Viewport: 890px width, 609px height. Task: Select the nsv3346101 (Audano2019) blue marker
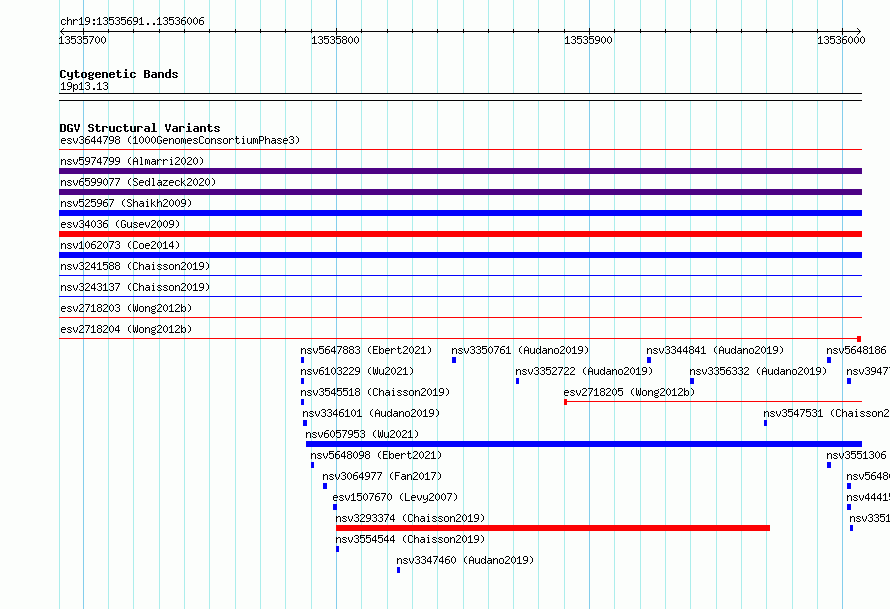pyautogui.click(x=305, y=423)
